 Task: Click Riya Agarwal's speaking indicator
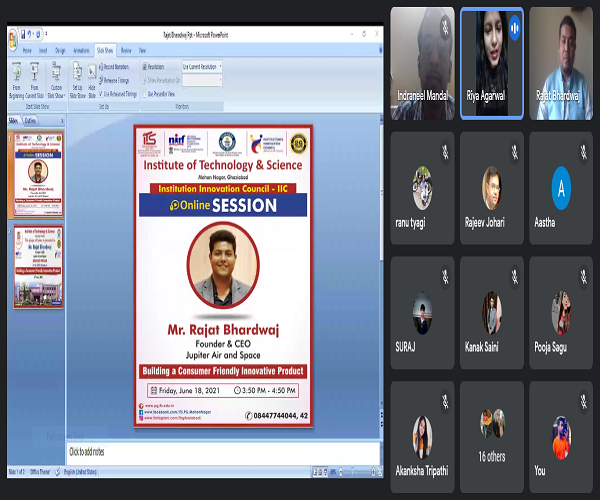coord(515,27)
